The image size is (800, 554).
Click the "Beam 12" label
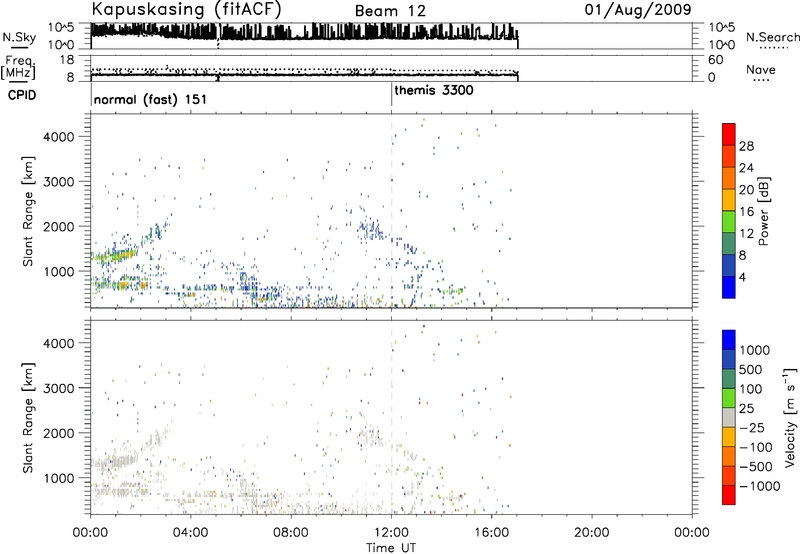coord(390,11)
